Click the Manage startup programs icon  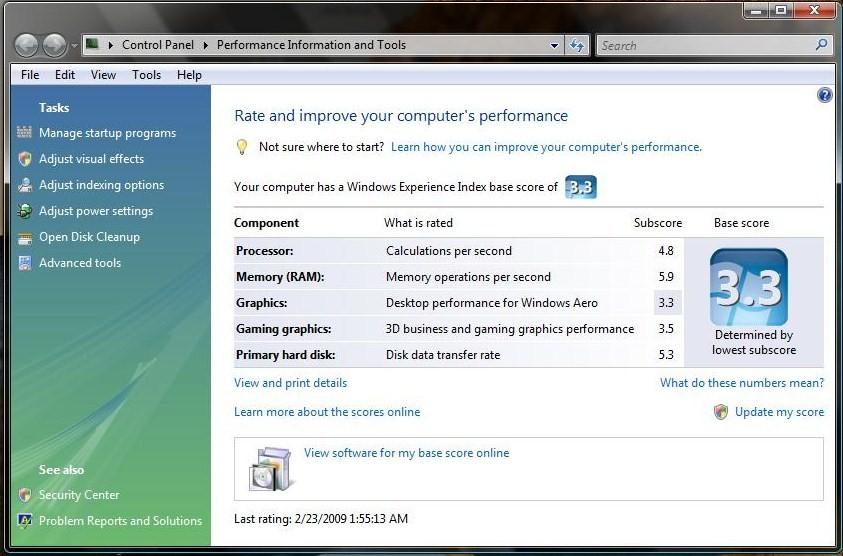tap(24, 132)
